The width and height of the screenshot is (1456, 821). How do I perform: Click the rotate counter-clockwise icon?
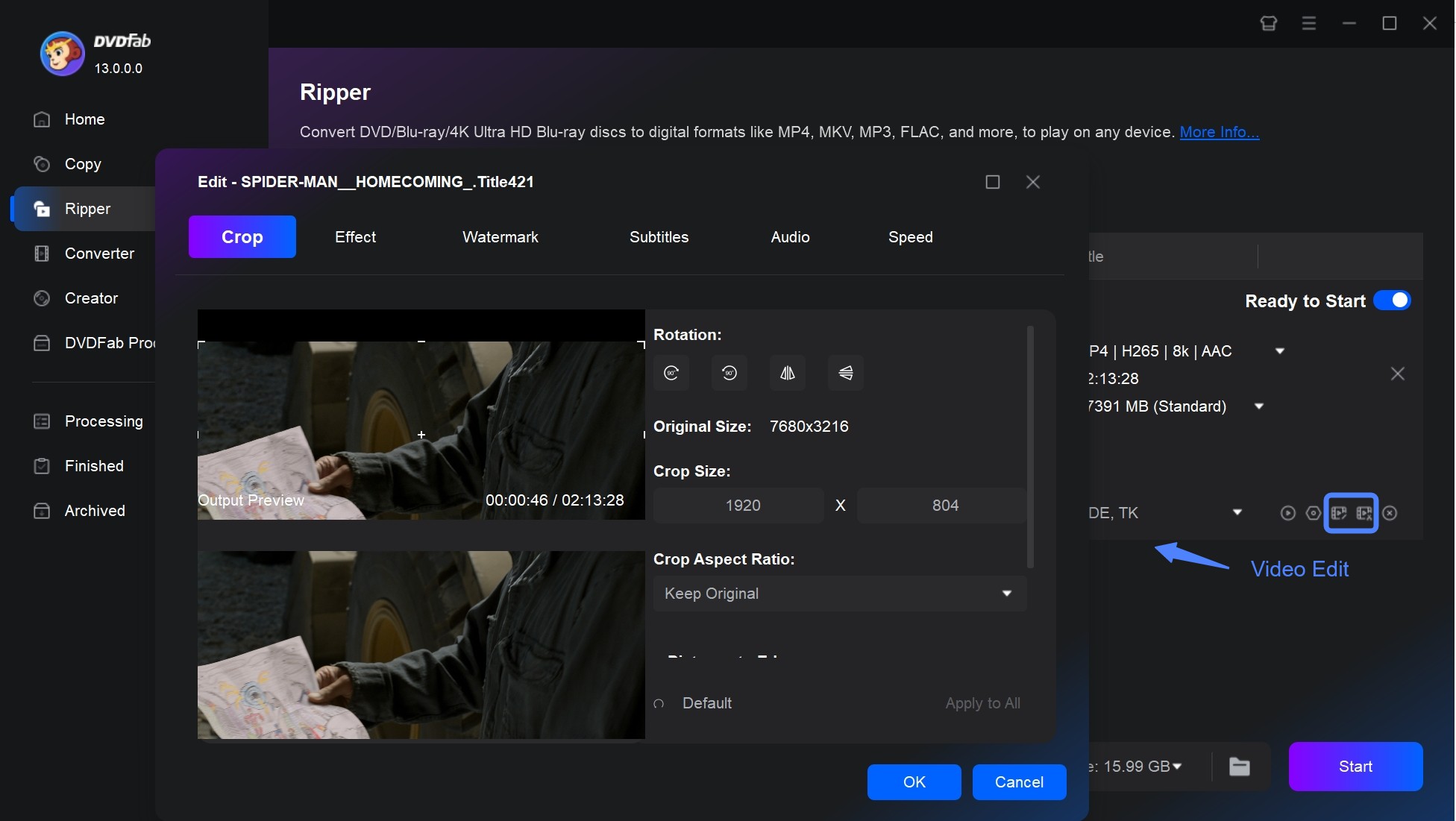point(729,372)
